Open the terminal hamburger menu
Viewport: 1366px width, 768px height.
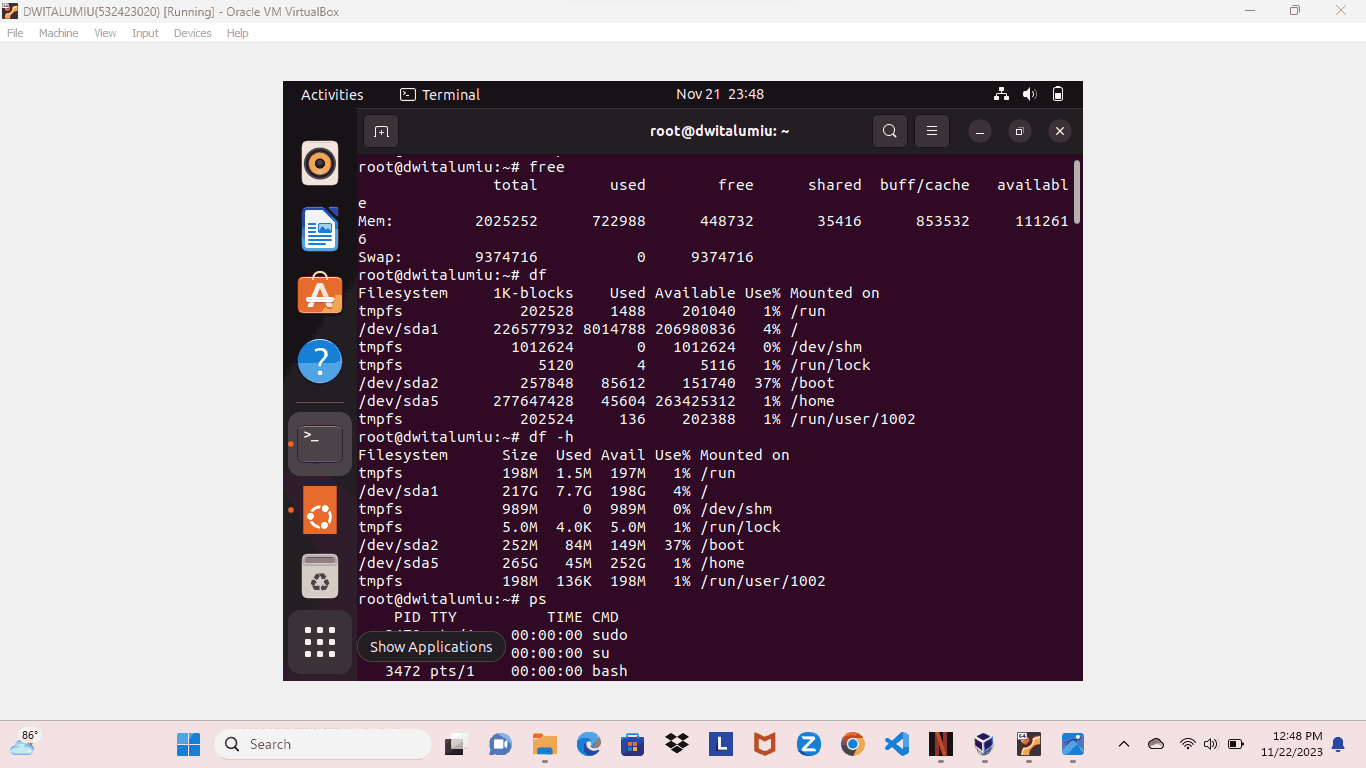[932, 131]
